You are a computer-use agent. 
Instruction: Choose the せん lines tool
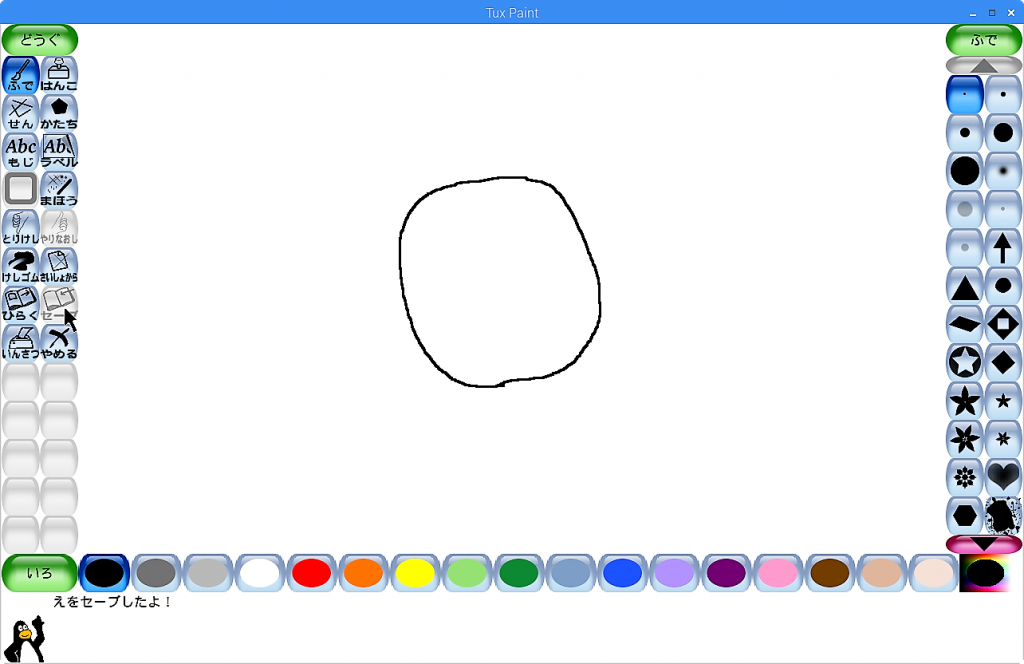pos(20,114)
